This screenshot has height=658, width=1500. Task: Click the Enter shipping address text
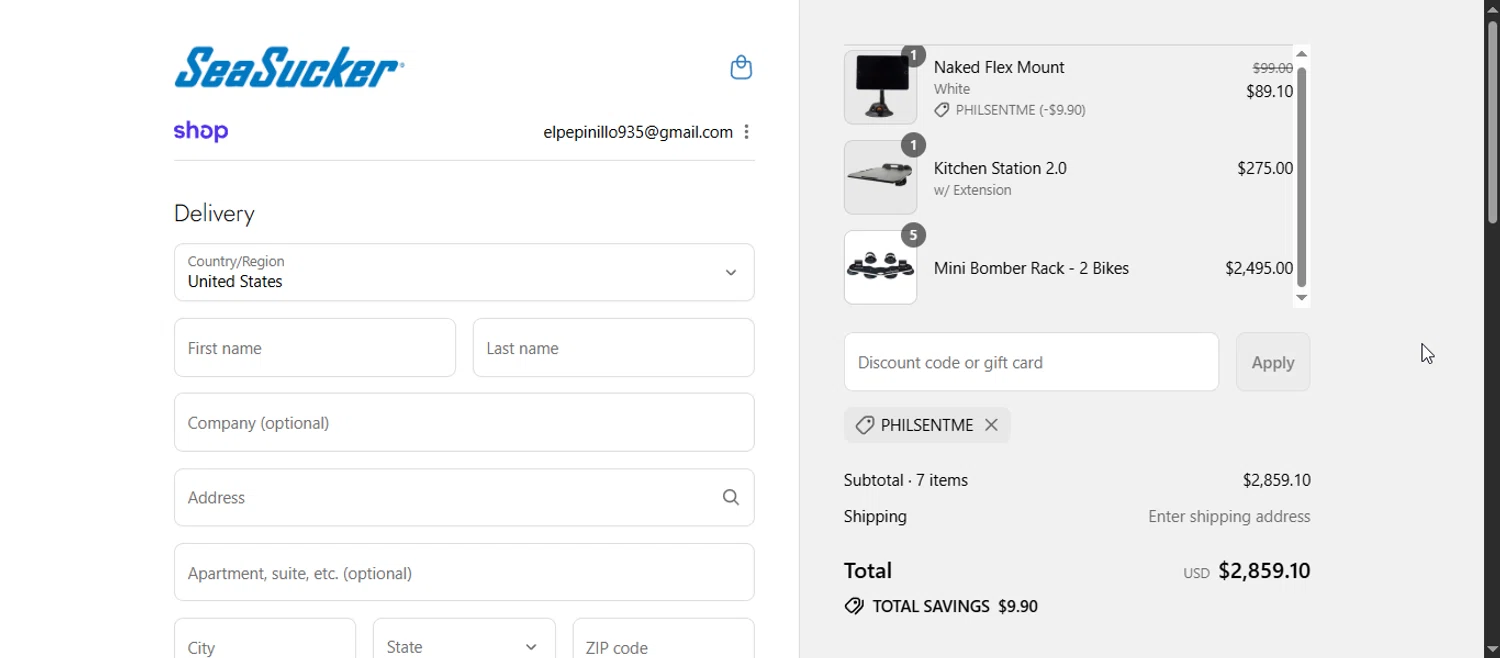[x=1229, y=516]
